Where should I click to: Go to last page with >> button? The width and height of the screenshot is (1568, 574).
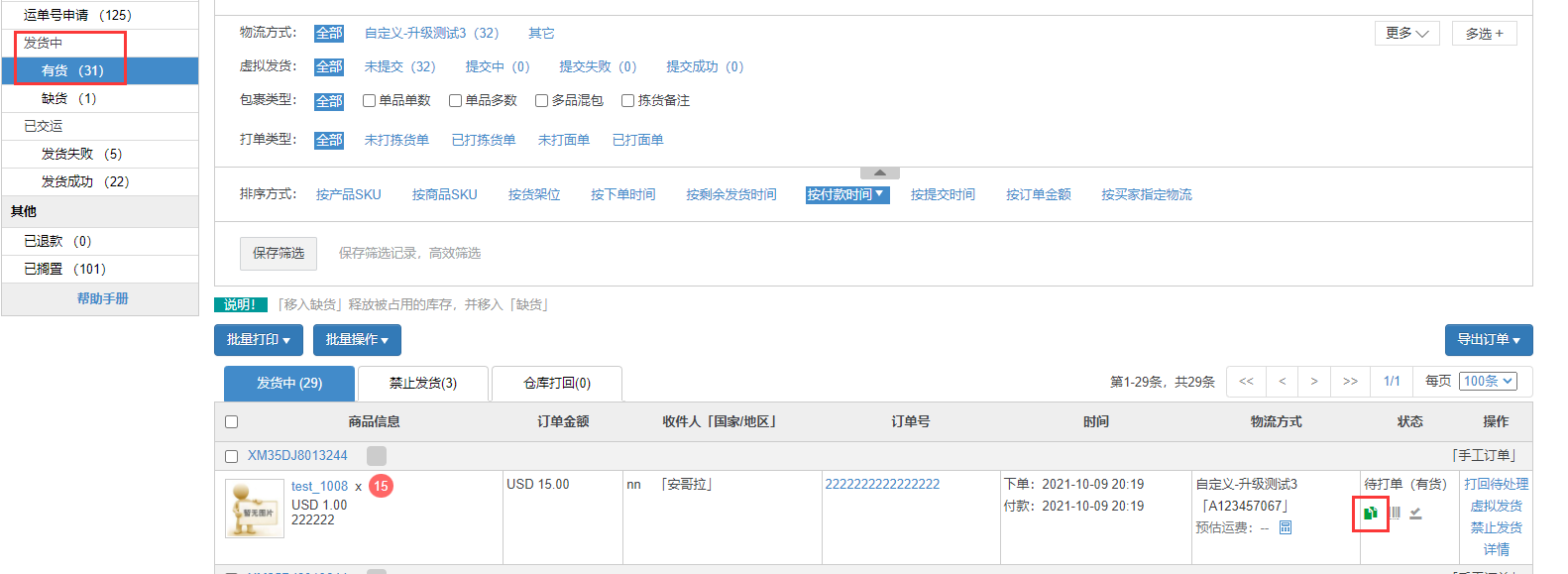tap(1350, 381)
